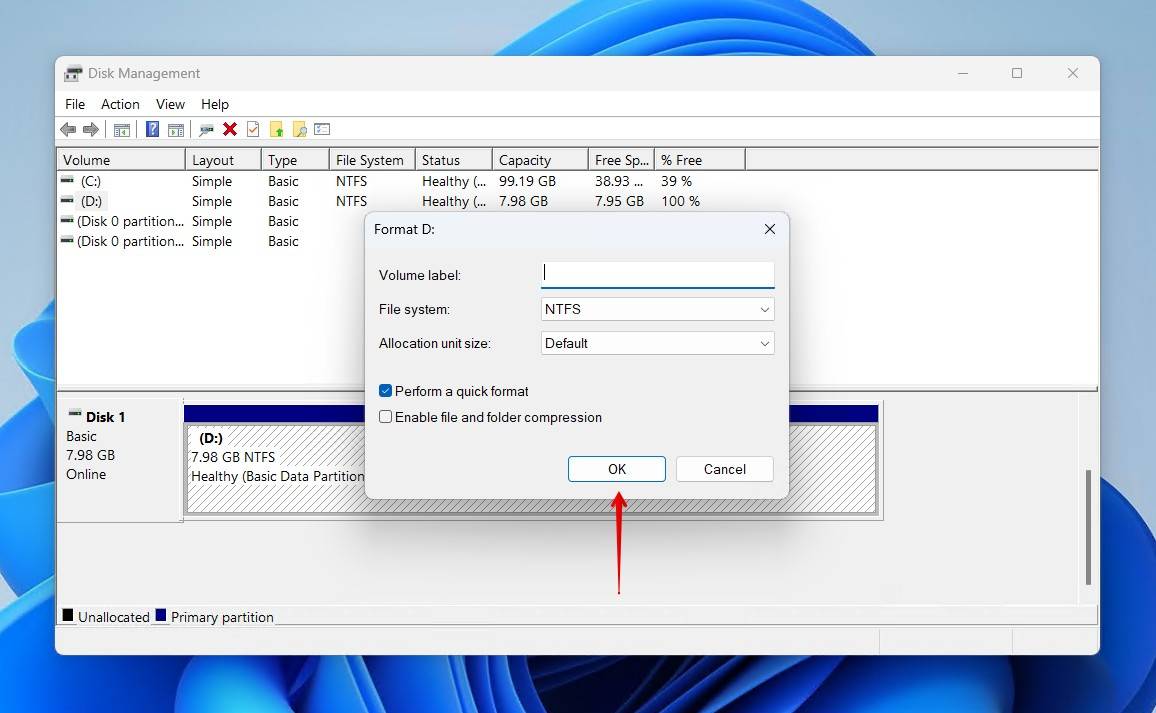1156x713 pixels.
Task: Click the Disk 1 label in lower pane
Action: click(x=105, y=417)
